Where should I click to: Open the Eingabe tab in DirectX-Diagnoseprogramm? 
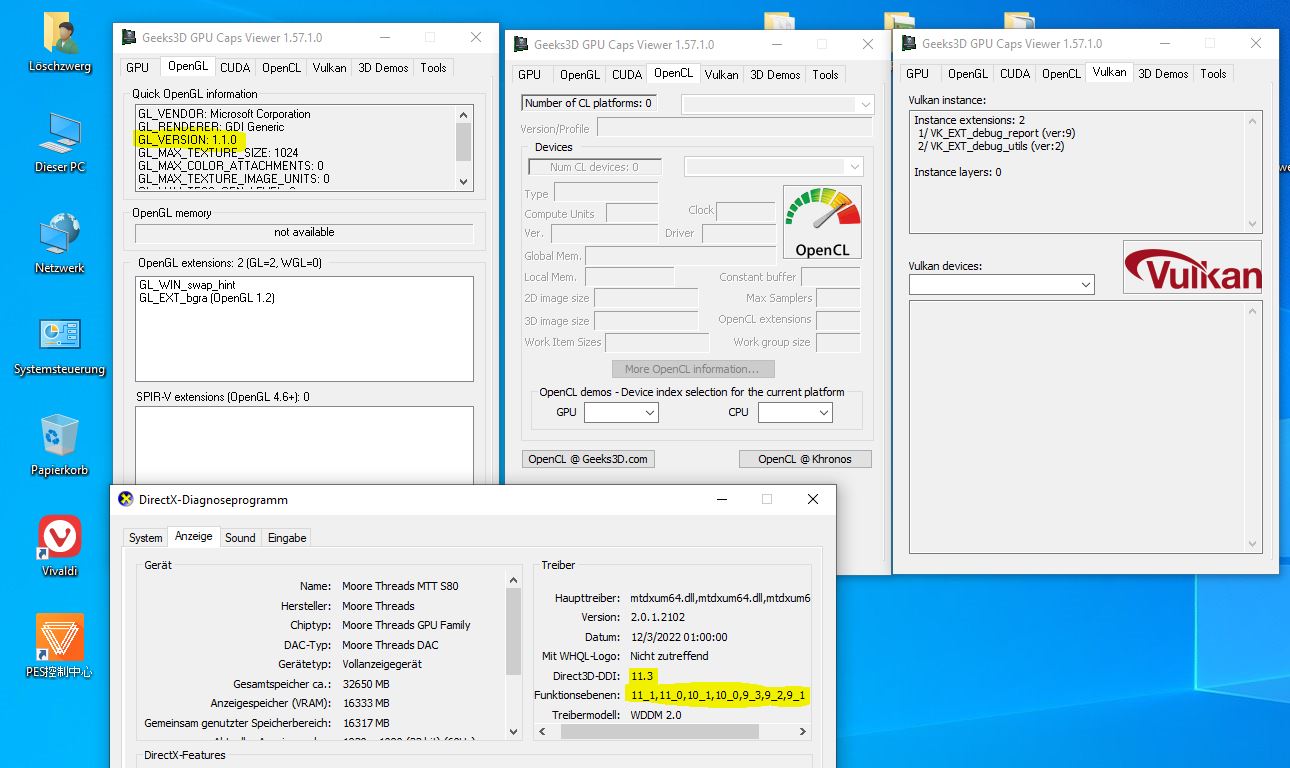pyautogui.click(x=287, y=538)
